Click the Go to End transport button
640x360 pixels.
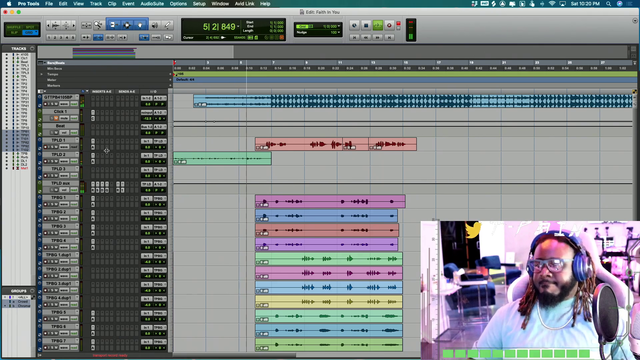pyautogui.click(x=389, y=37)
